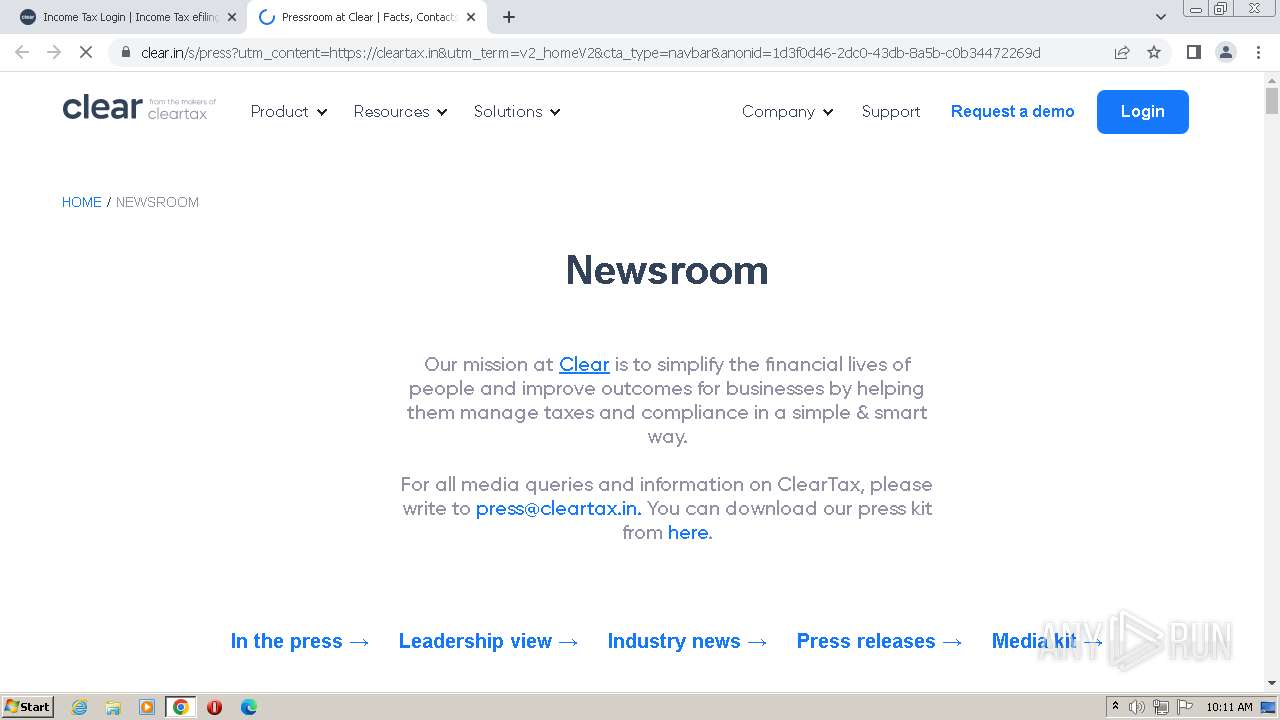Expand the Solutions dropdown menu

[517, 112]
